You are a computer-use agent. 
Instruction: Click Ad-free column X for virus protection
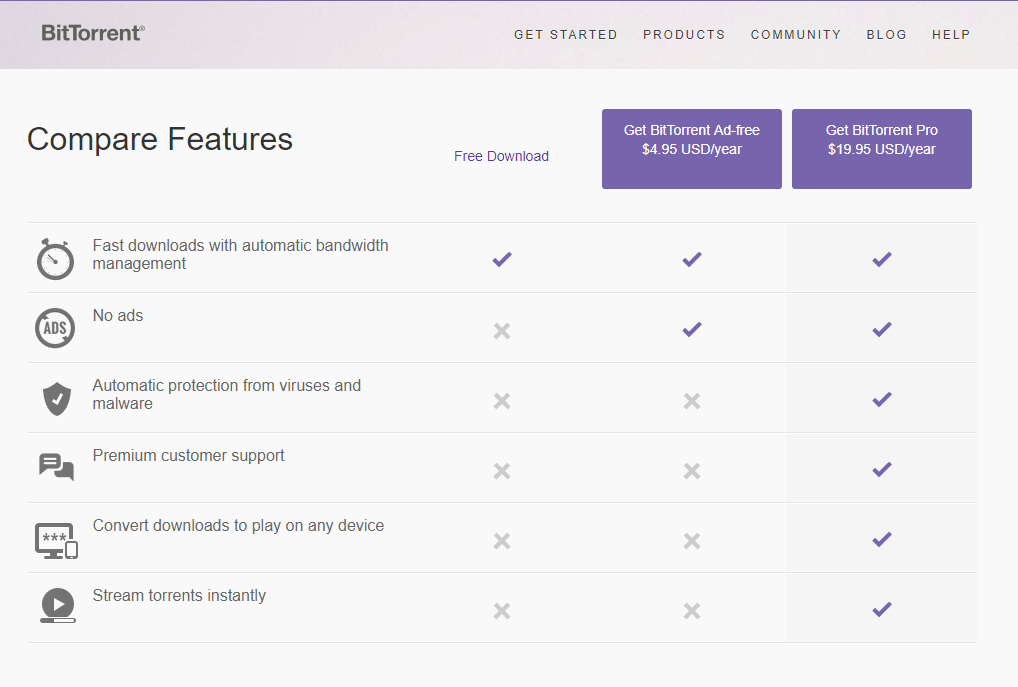(692, 401)
